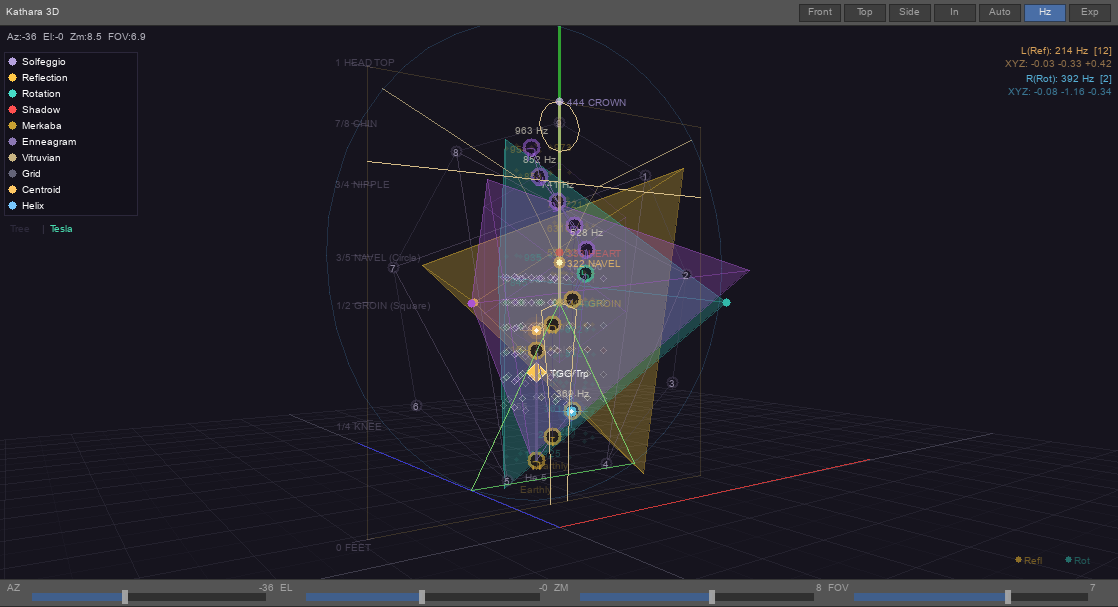Select the Enneagram indicator dot
The width and height of the screenshot is (1118, 607).
(x=10, y=141)
